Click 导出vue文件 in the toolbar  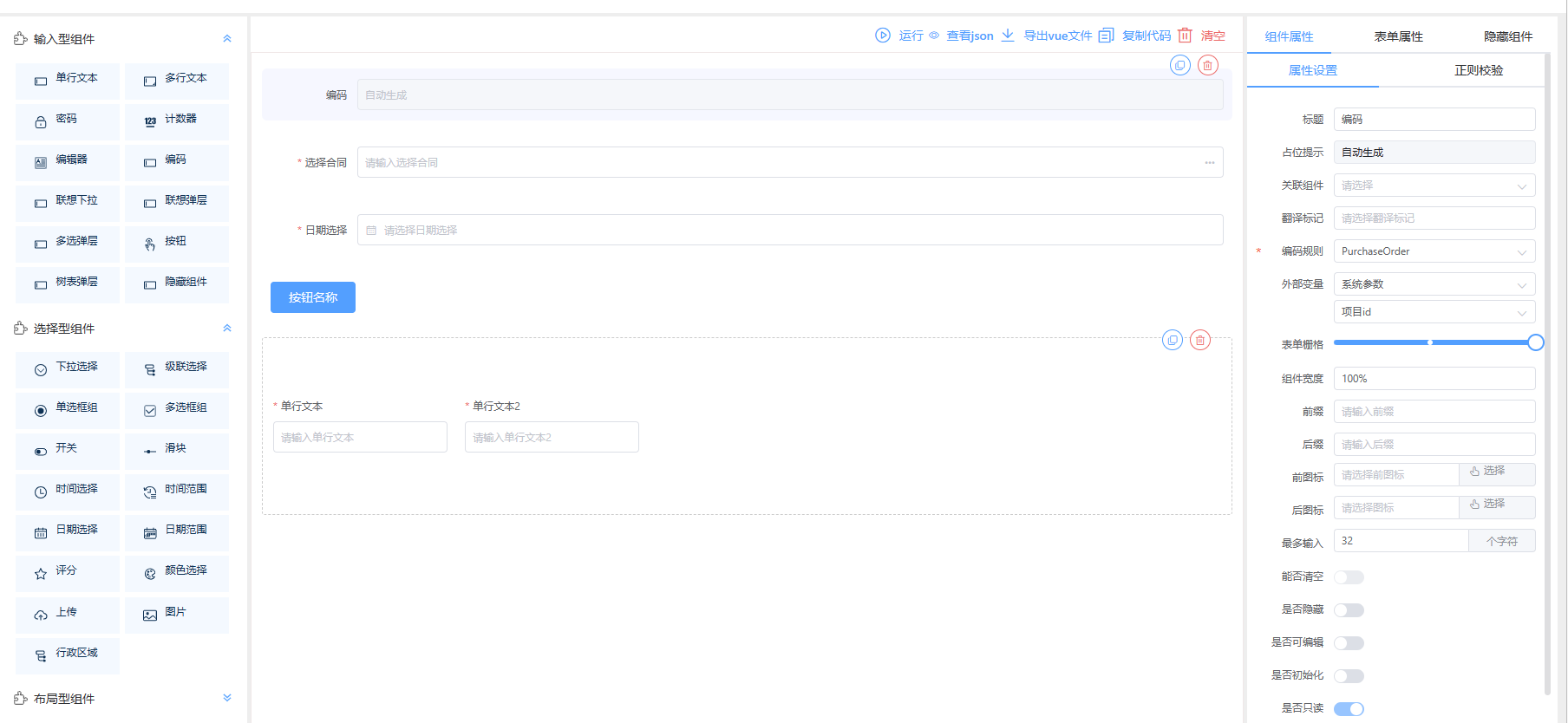pos(1047,36)
